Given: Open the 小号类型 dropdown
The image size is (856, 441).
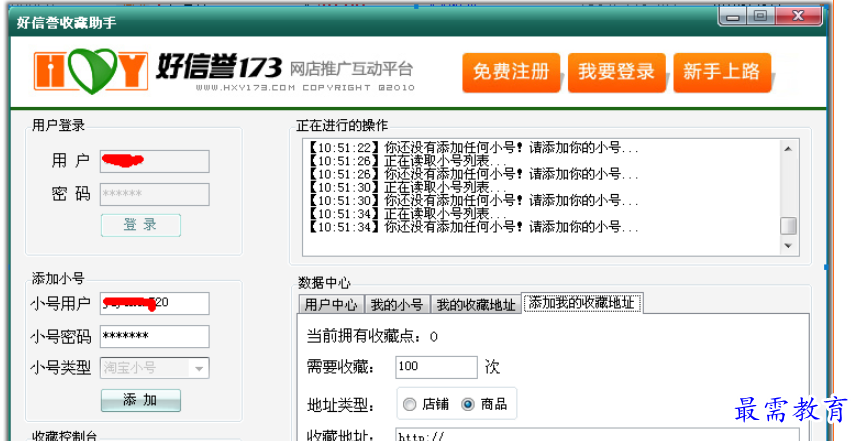Looking at the screenshot, I should pos(154,368).
